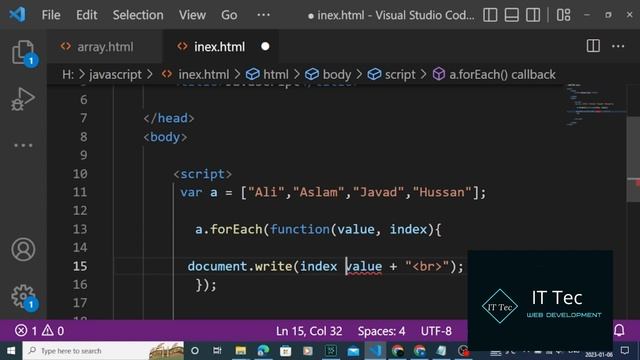Viewport: 640px width, 360px height.
Task: Click the underlined word value on line 15
Action: [x=364, y=267]
